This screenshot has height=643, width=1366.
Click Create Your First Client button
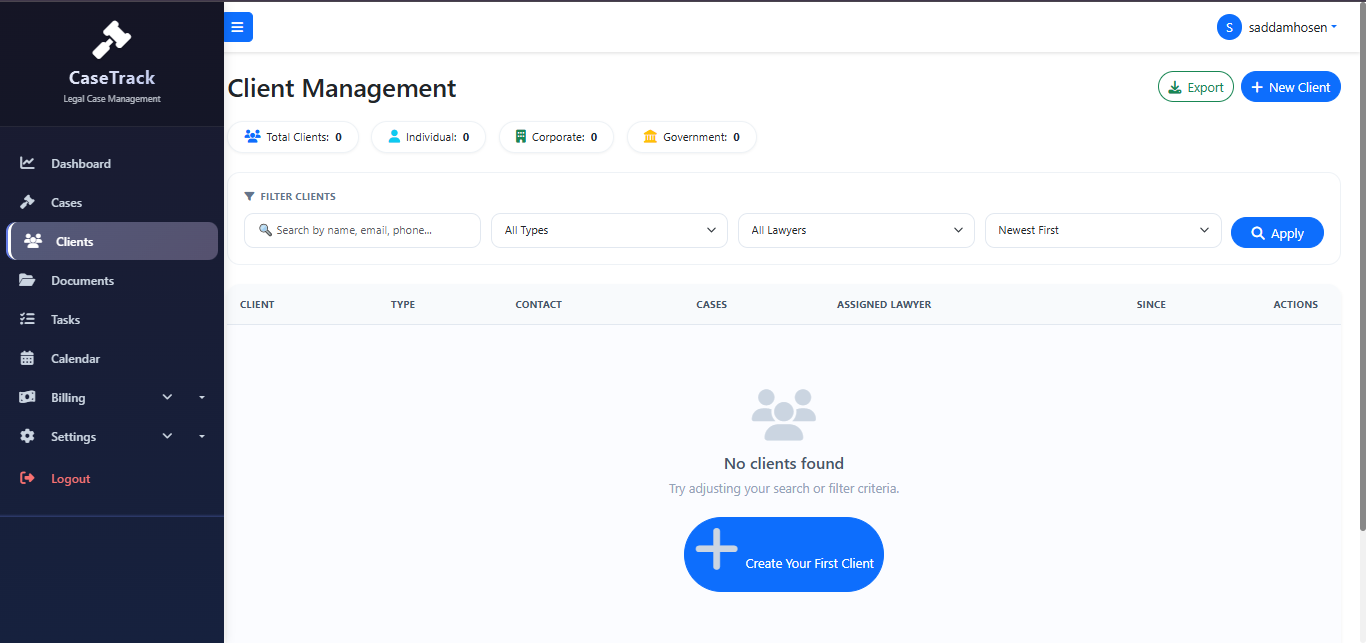[784, 554]
